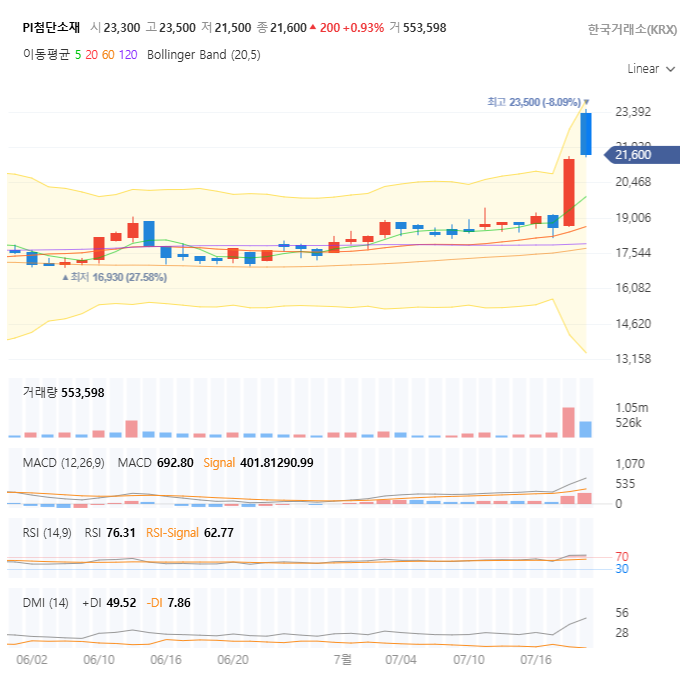
Task: Select the 20-day moving average label
Action: pyautogui.click(x=92, y=55)
